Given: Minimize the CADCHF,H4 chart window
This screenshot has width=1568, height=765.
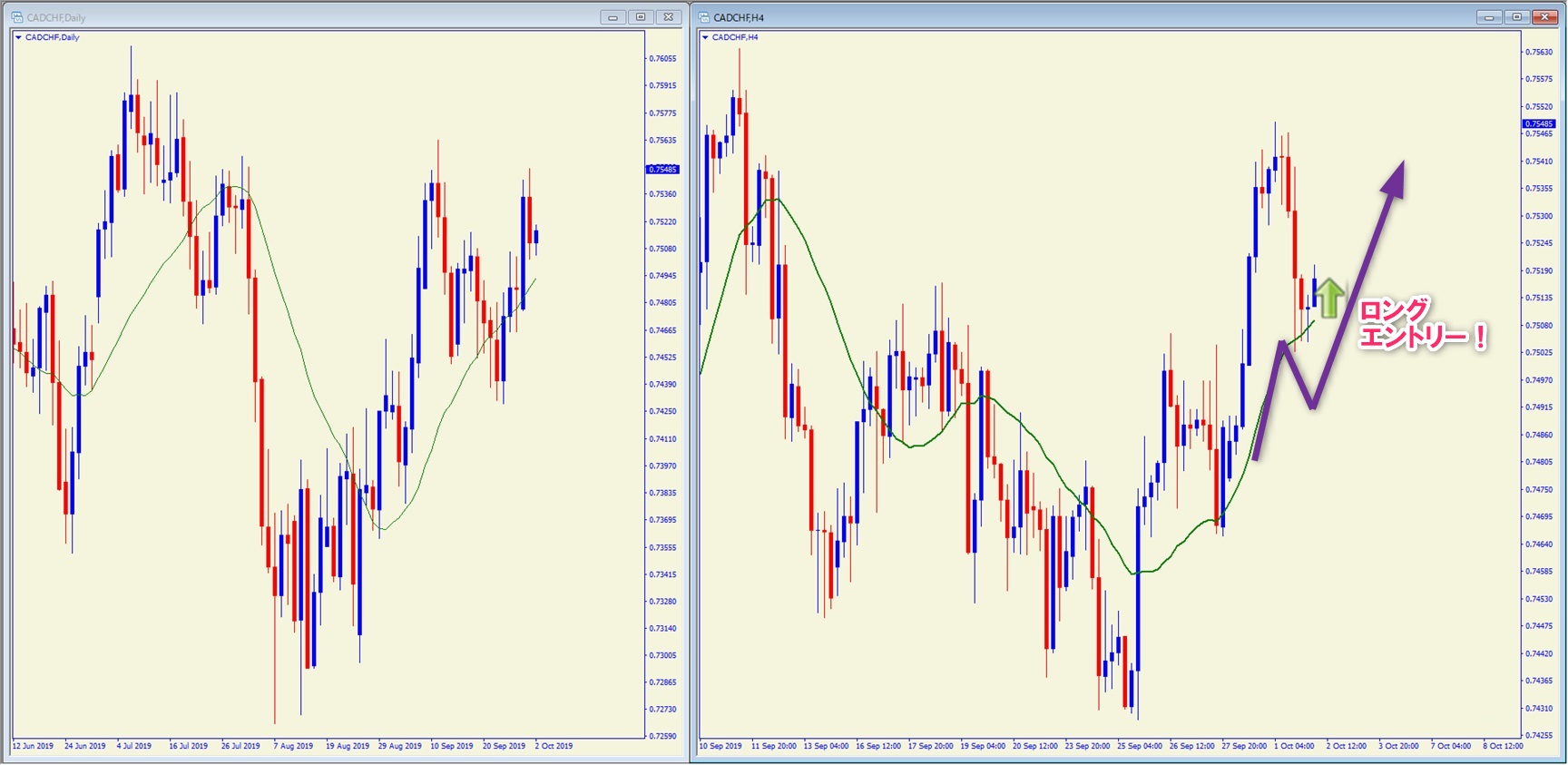Looking at the screenshot, I should (x=1489, y=17).
